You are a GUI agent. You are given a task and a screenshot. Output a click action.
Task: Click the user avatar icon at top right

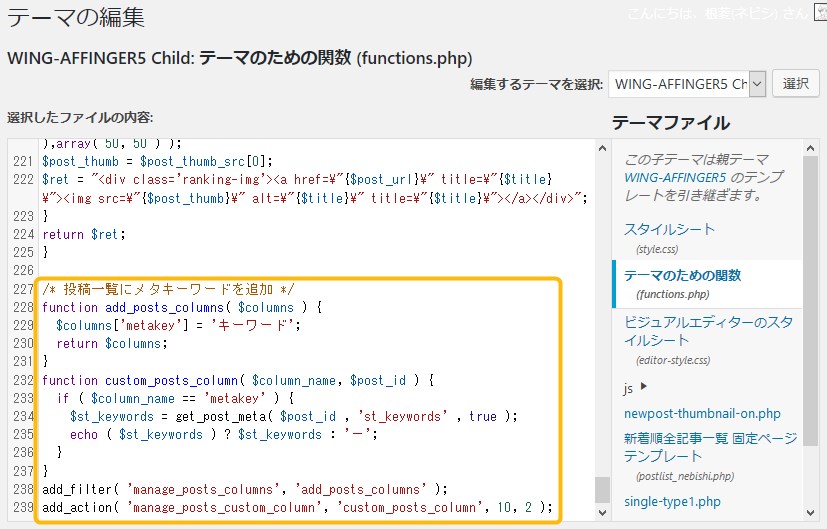pos(820,14)
